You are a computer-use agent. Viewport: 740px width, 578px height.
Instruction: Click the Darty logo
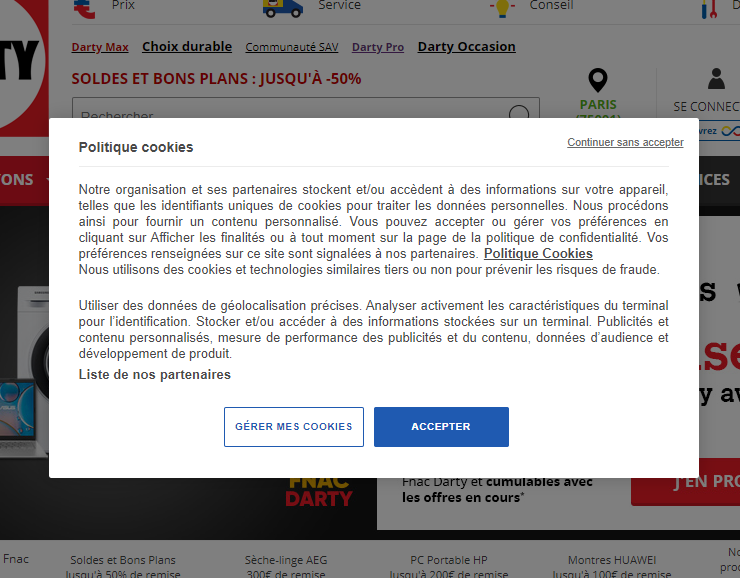[24, 68]
